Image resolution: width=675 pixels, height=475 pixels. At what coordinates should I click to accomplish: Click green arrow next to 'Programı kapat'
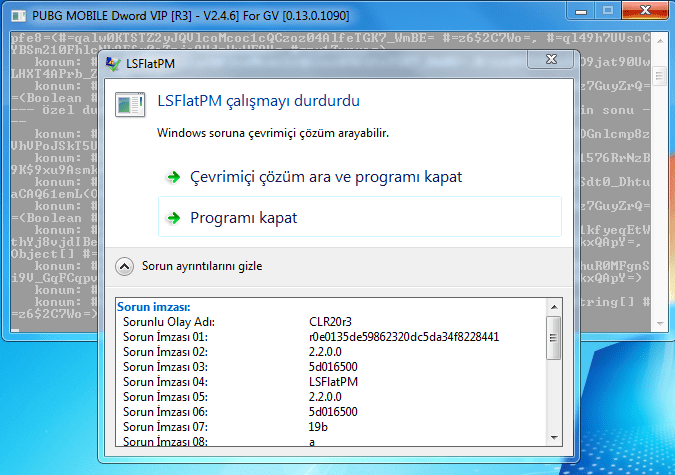[174, 218]
